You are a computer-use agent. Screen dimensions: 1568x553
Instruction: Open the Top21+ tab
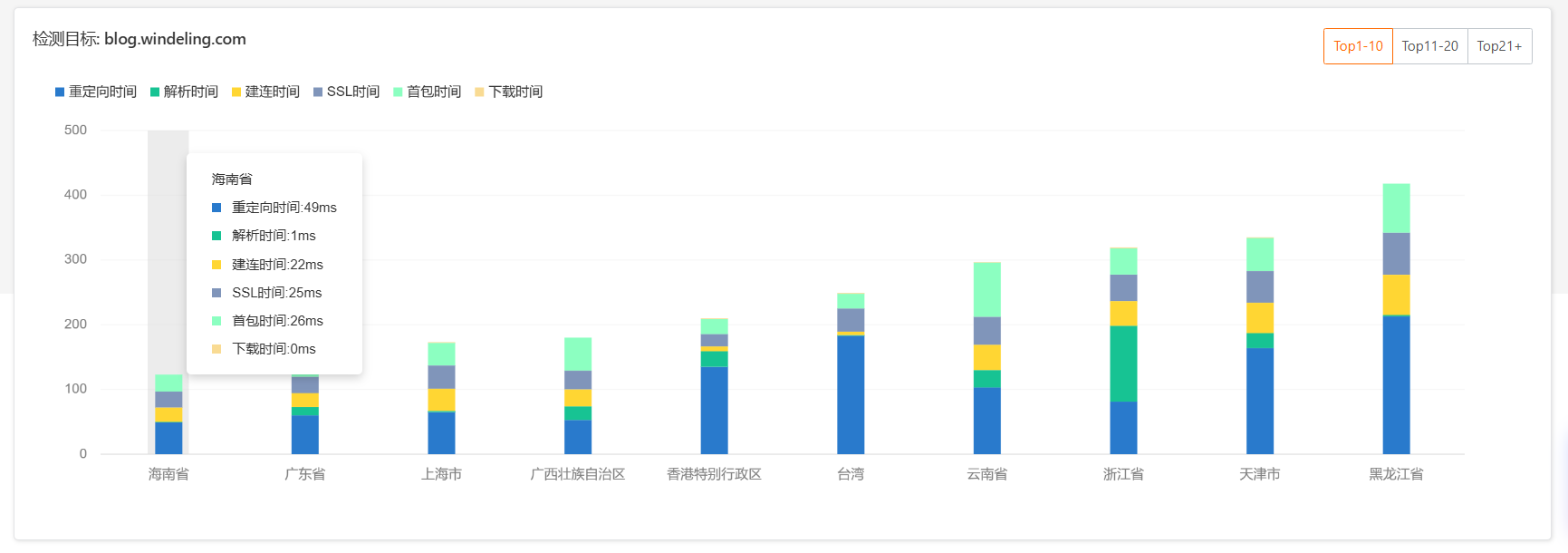[1499, 46]
